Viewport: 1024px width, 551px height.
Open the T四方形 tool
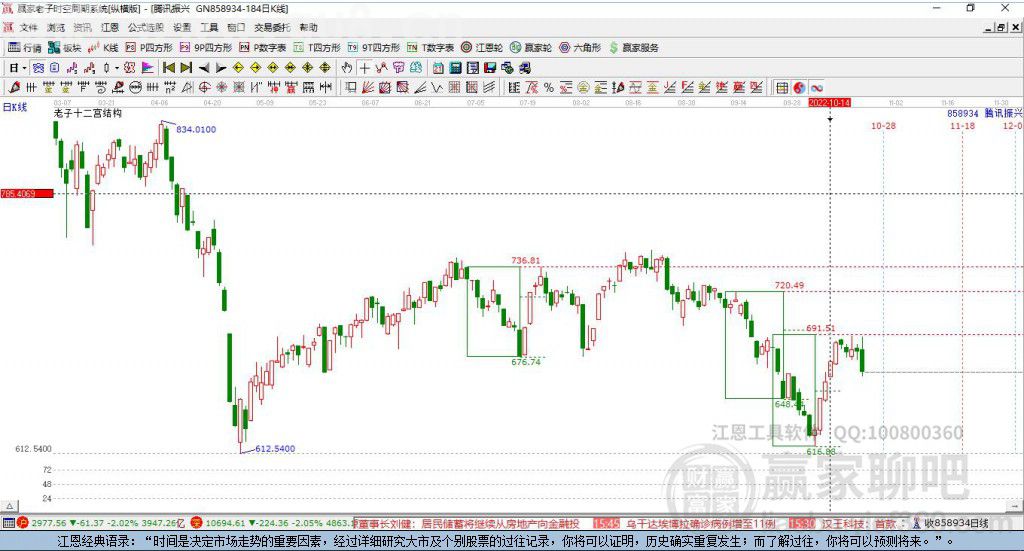pos(317,48)
